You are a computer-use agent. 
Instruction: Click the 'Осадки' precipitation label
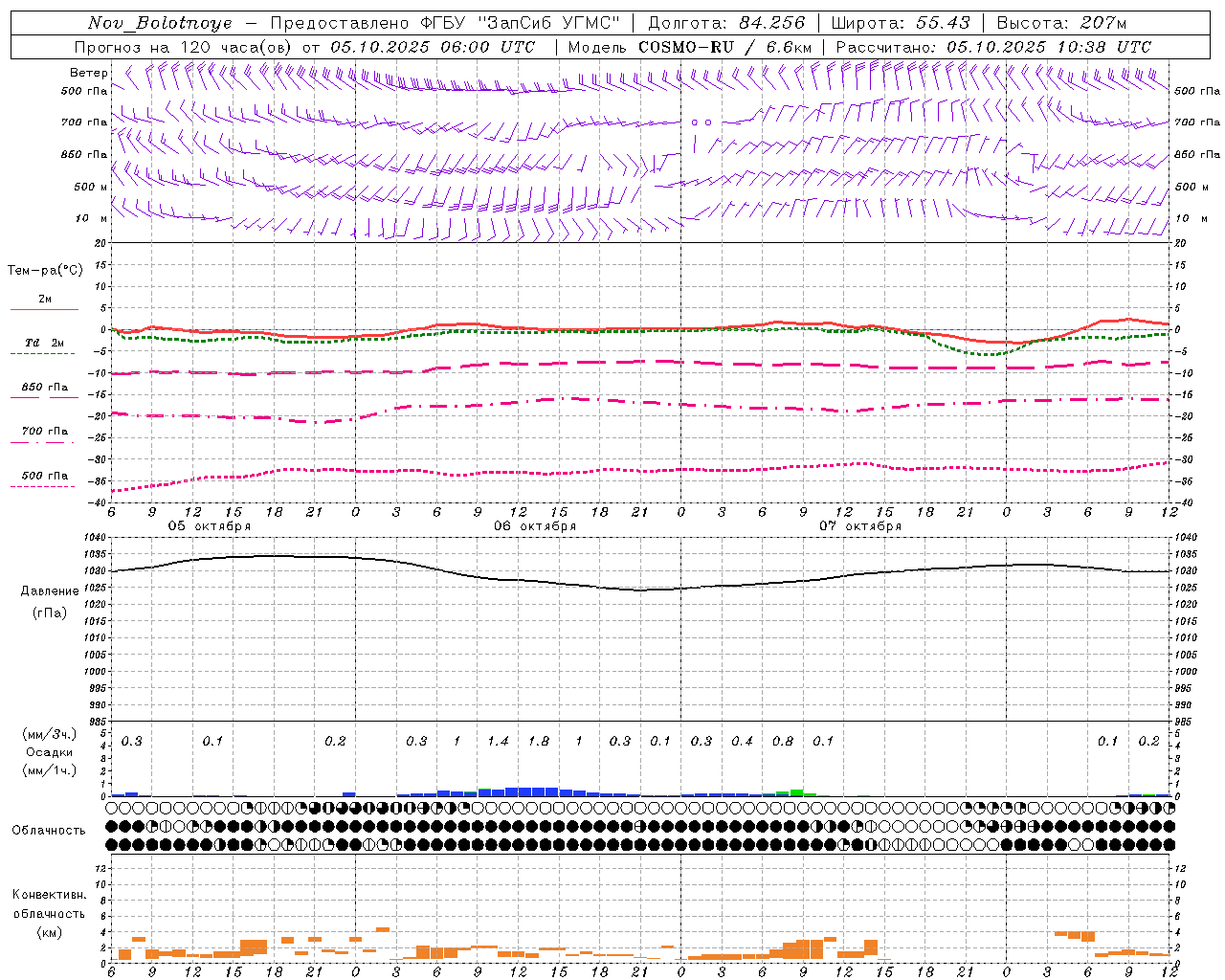tap(49, 752)
